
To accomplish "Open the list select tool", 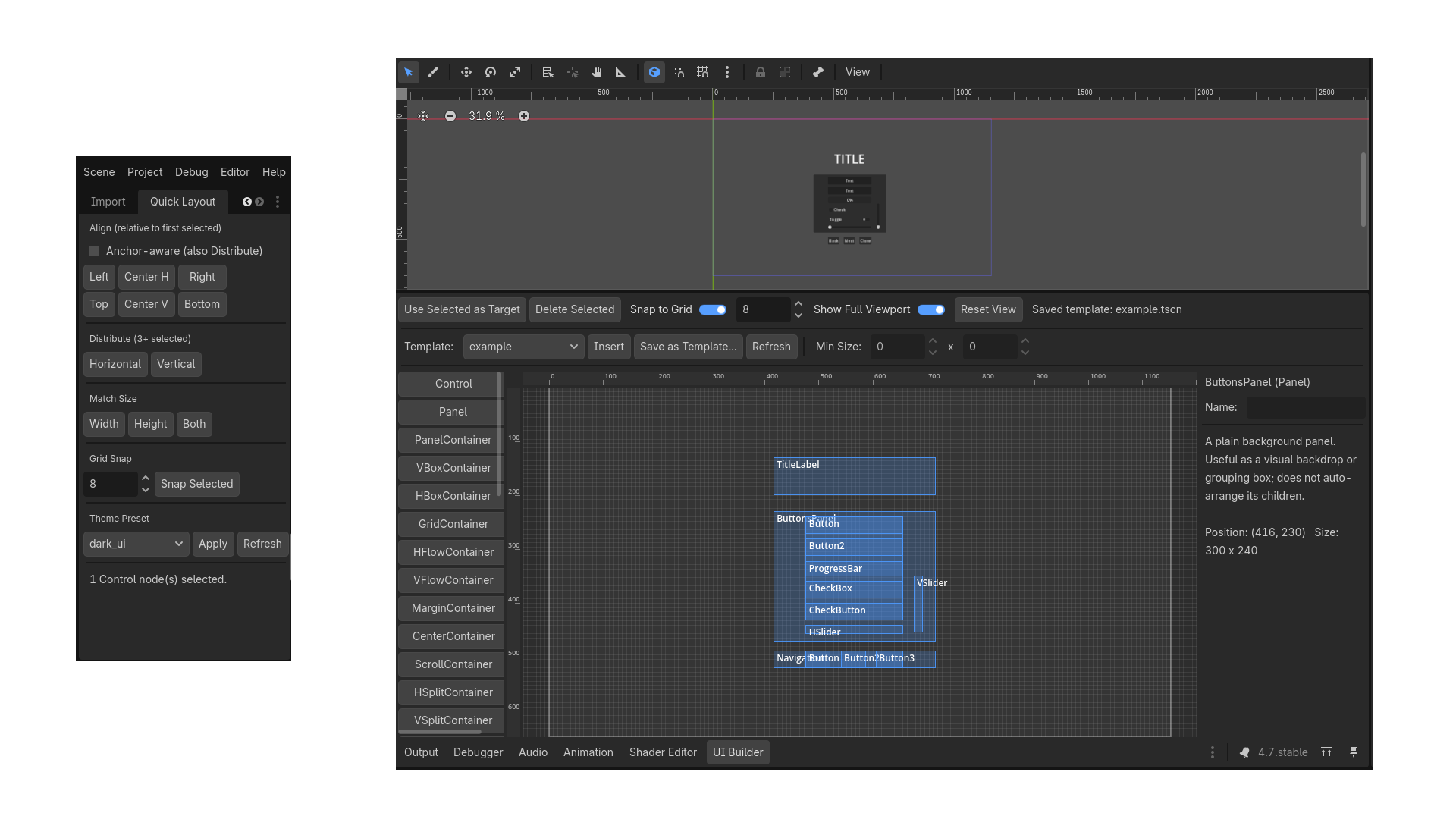I will (548, 72).
